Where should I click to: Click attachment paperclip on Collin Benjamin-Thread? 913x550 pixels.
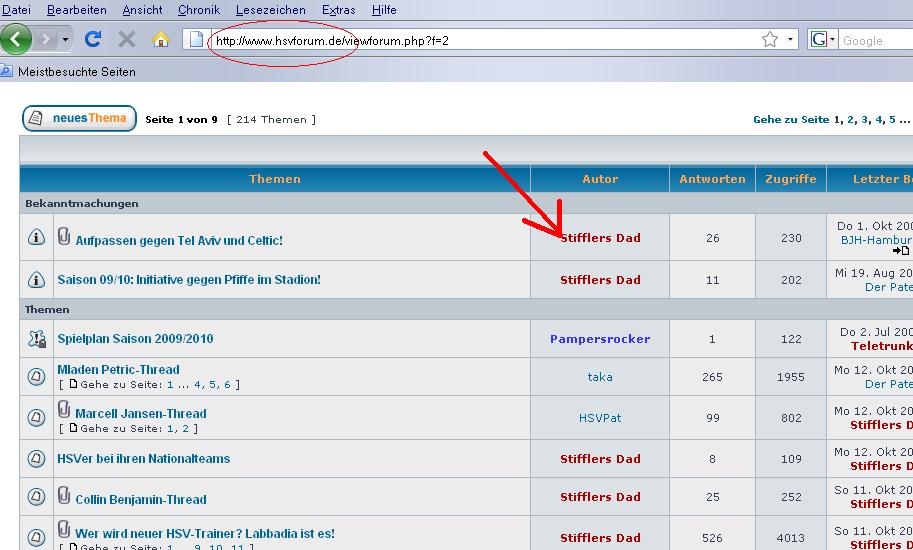[x=64, y=495]
